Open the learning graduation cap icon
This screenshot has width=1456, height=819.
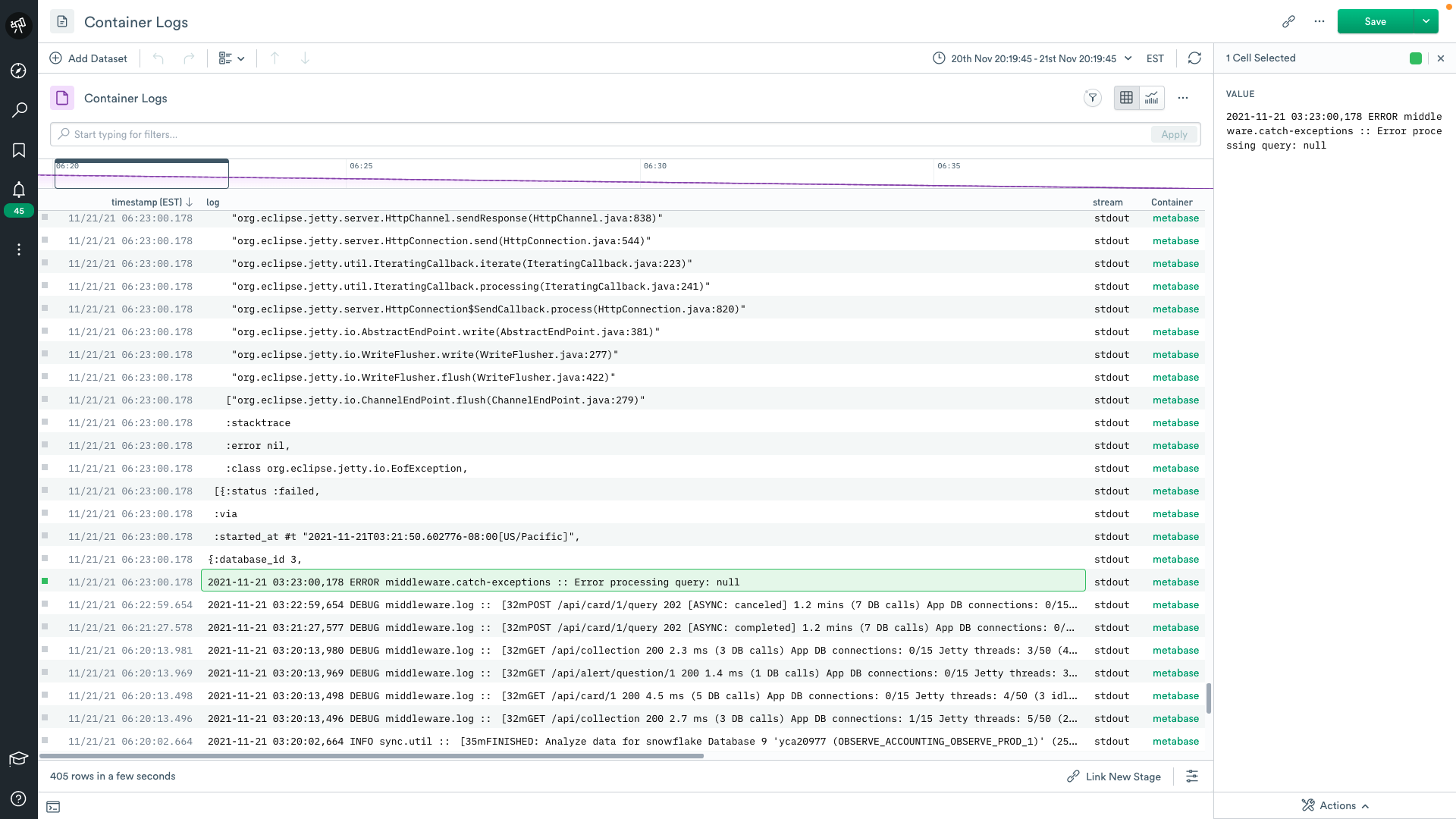point(18,758)
